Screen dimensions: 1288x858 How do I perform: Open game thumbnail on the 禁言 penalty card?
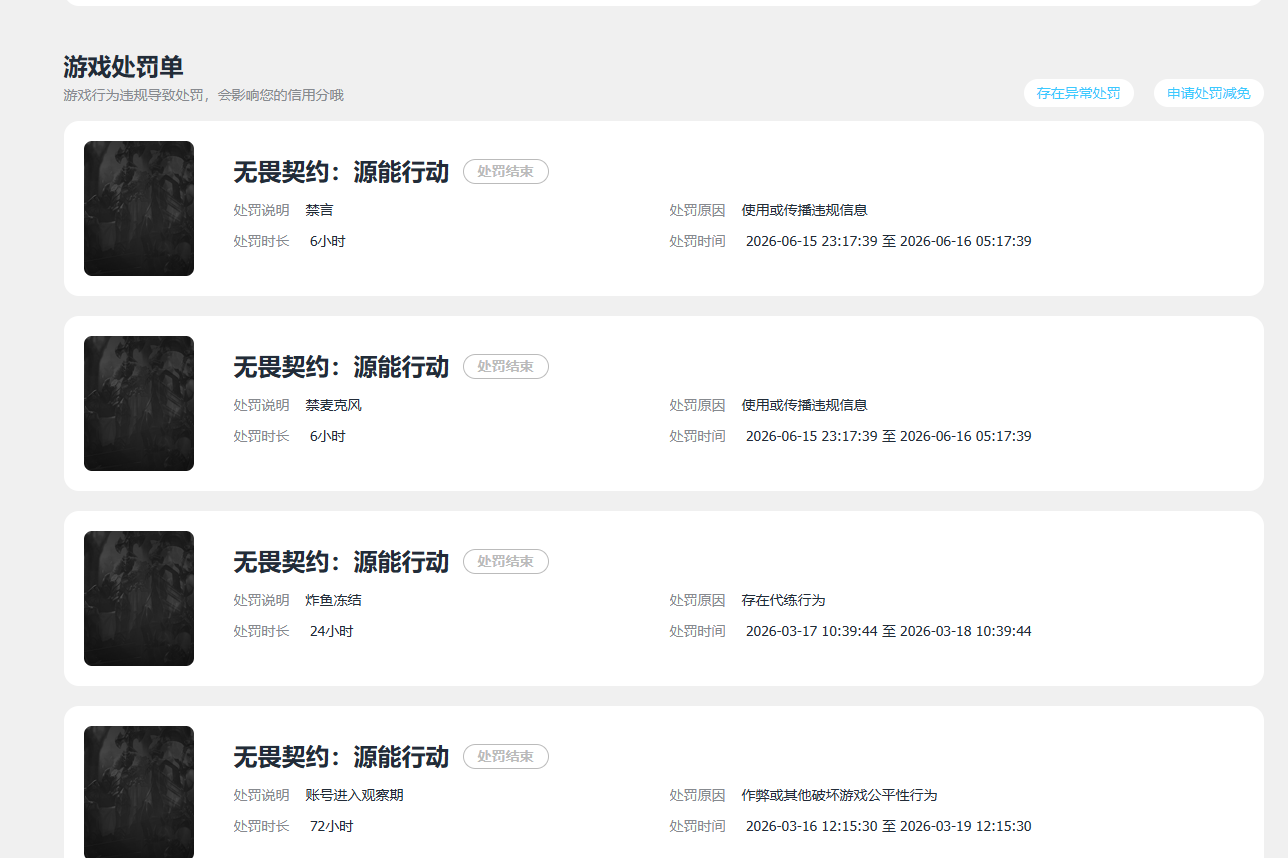click(139, 208)
